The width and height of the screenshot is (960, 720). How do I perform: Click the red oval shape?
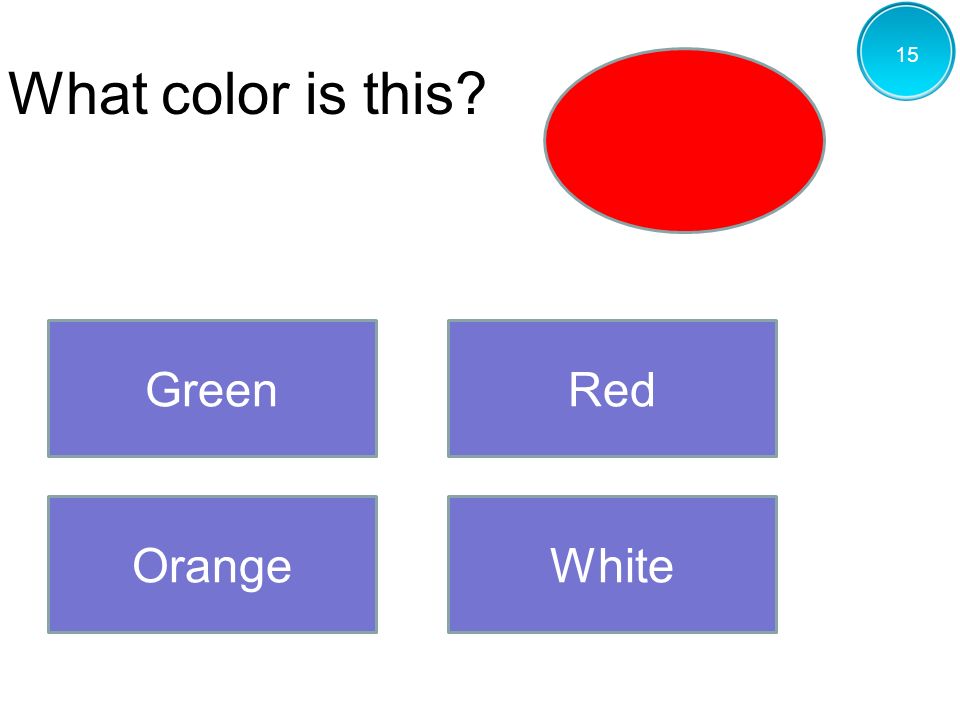(x=684, y=140)
